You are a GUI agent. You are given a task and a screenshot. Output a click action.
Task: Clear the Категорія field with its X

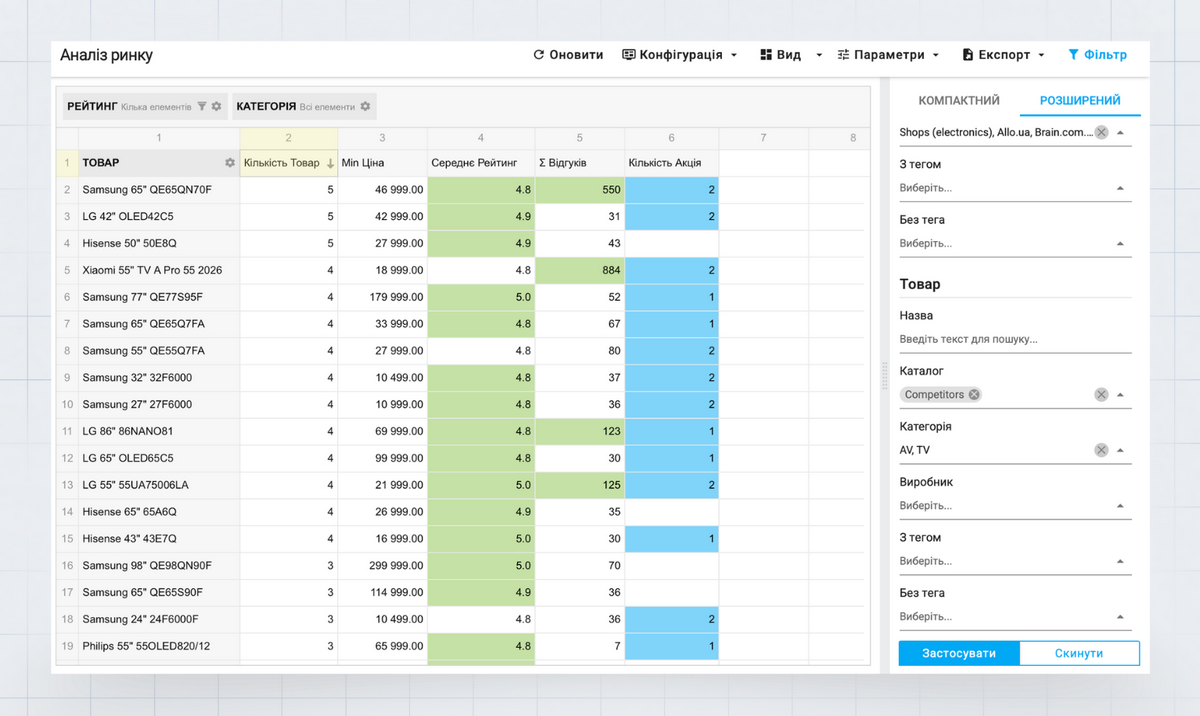click(1101, 450)
